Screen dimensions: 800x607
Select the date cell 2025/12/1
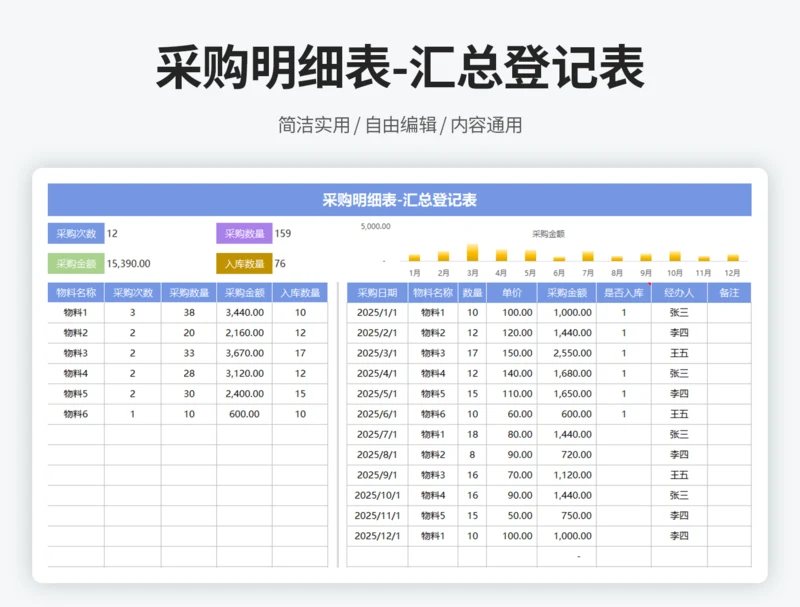(x=378, y=536)
